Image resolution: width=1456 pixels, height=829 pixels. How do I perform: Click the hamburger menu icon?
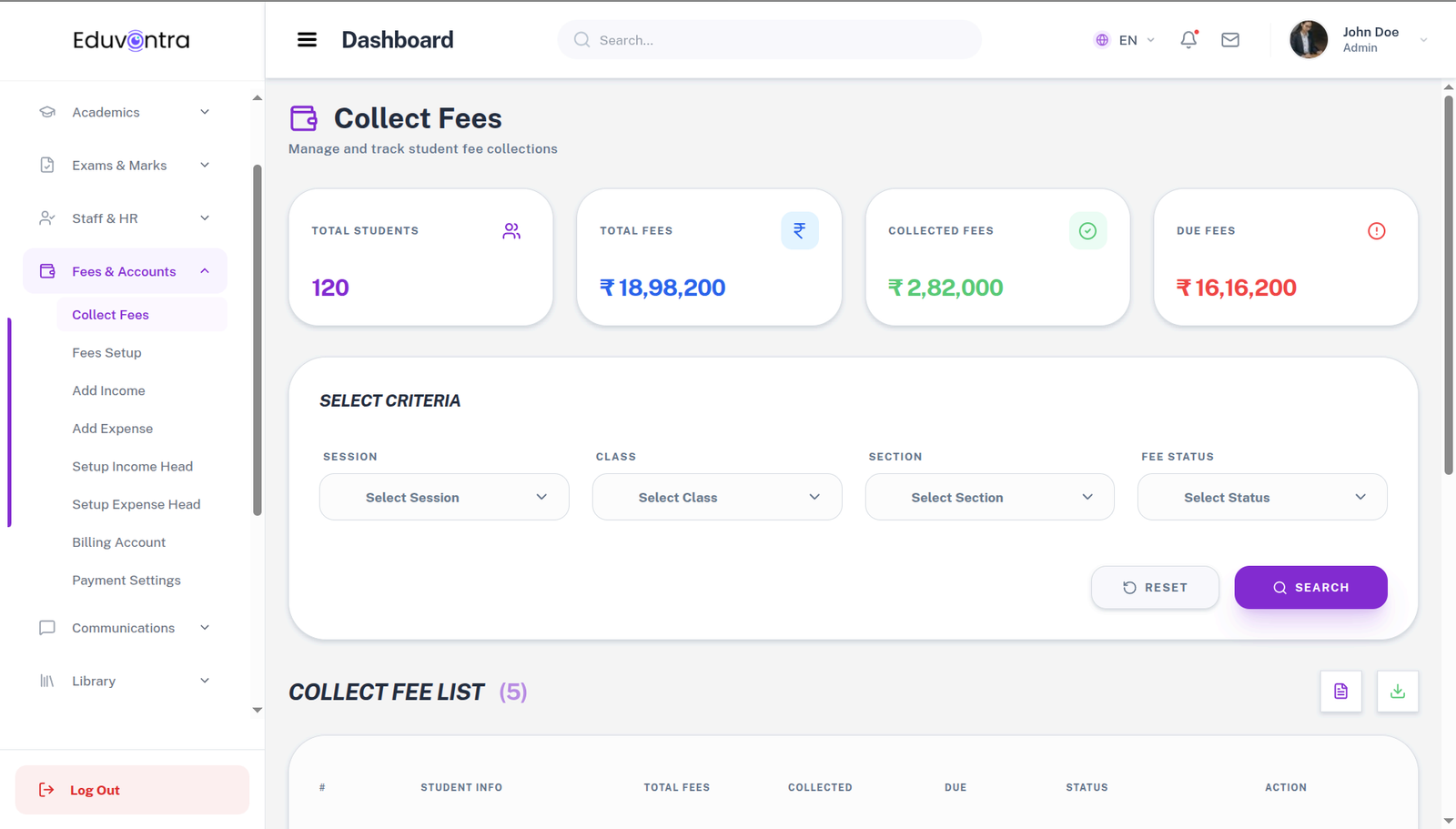pyautogui.click(x=307, y=39)
